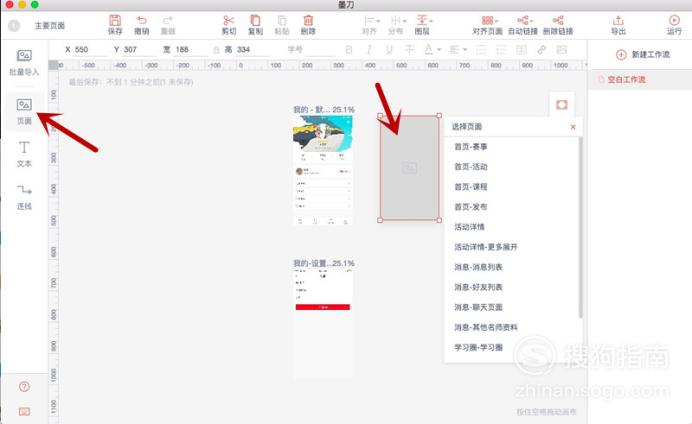The image size is (692, 424).
Task: Toggle the aspect ratio lock icon
Action: pyautogui.click(x=216, y=50)
